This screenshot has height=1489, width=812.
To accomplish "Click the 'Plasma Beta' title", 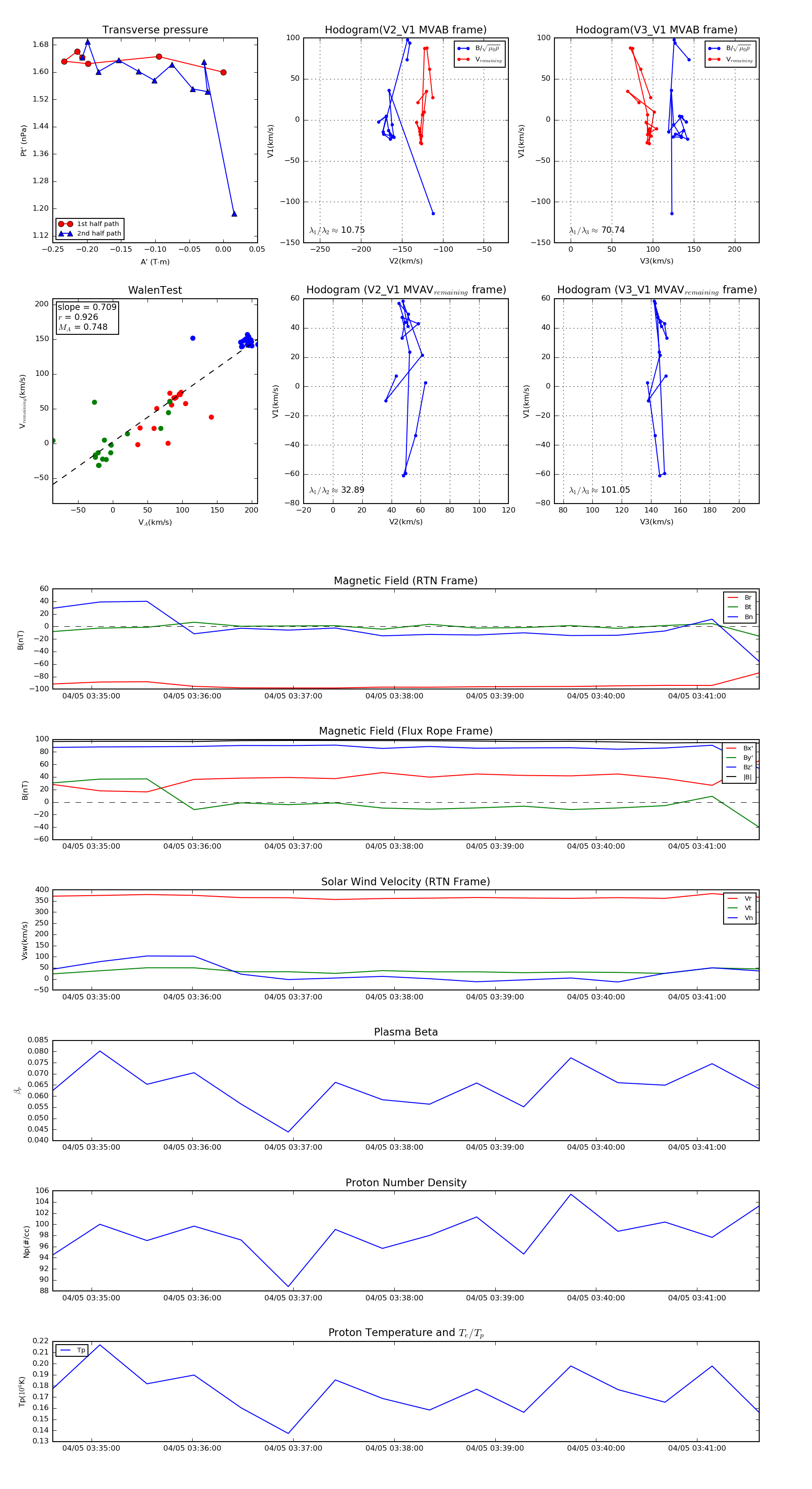I will coord(406,1032).
